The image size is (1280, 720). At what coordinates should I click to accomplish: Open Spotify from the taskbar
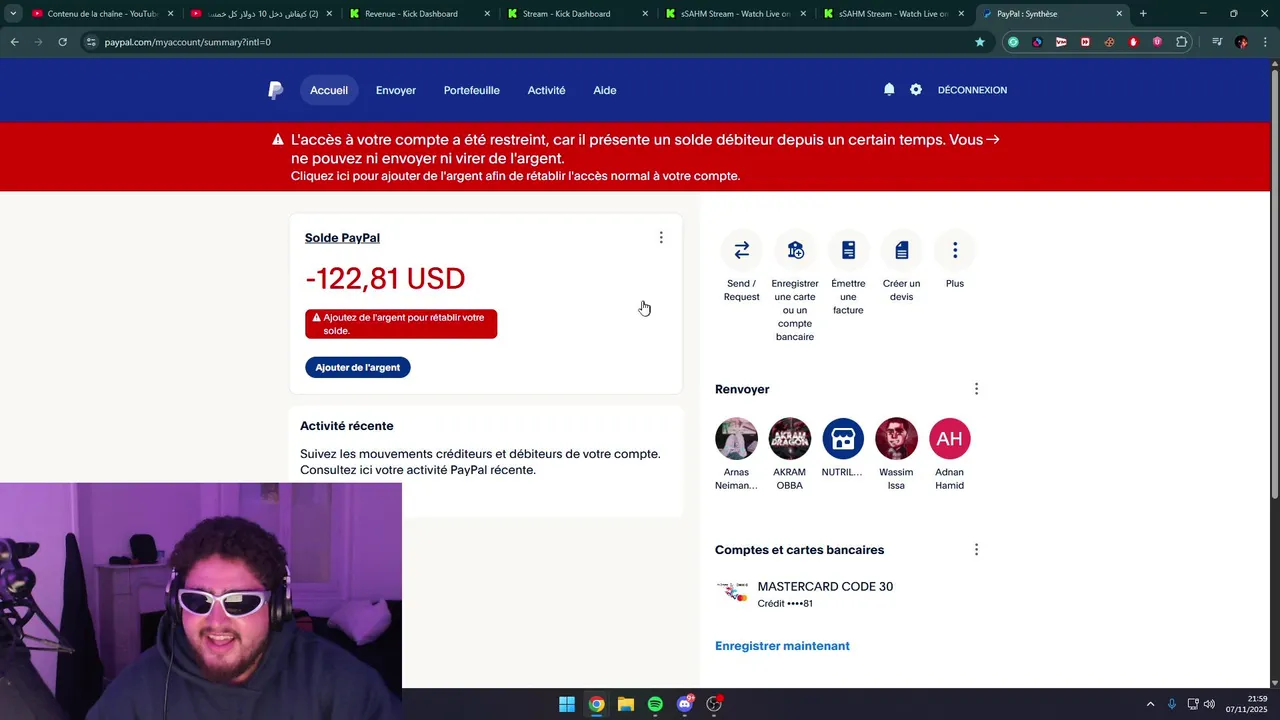pos(655,704)
